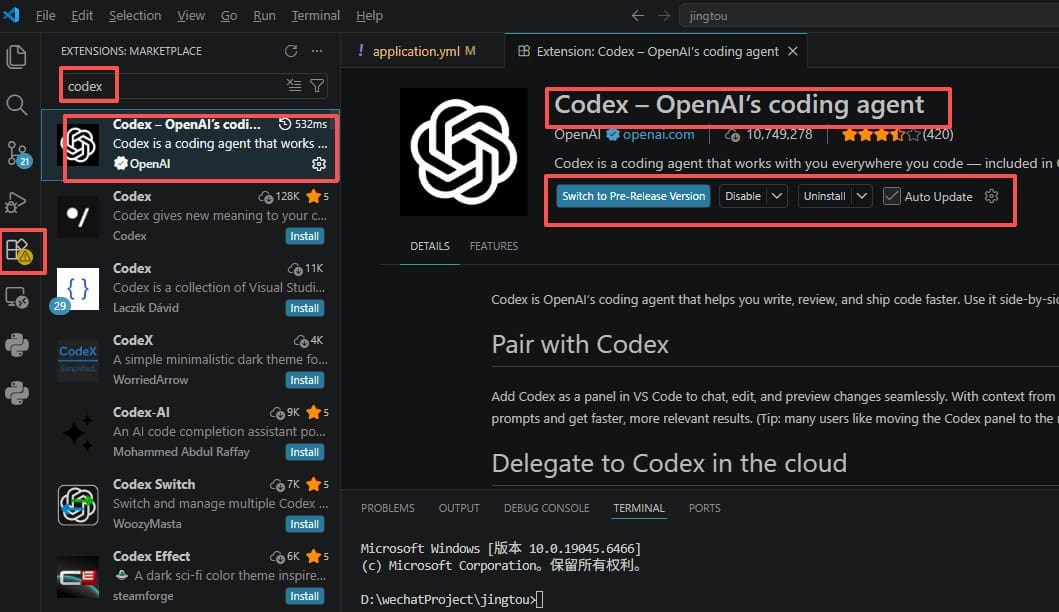Install Codex by Laczik Dávid

(x=305, y=308)
